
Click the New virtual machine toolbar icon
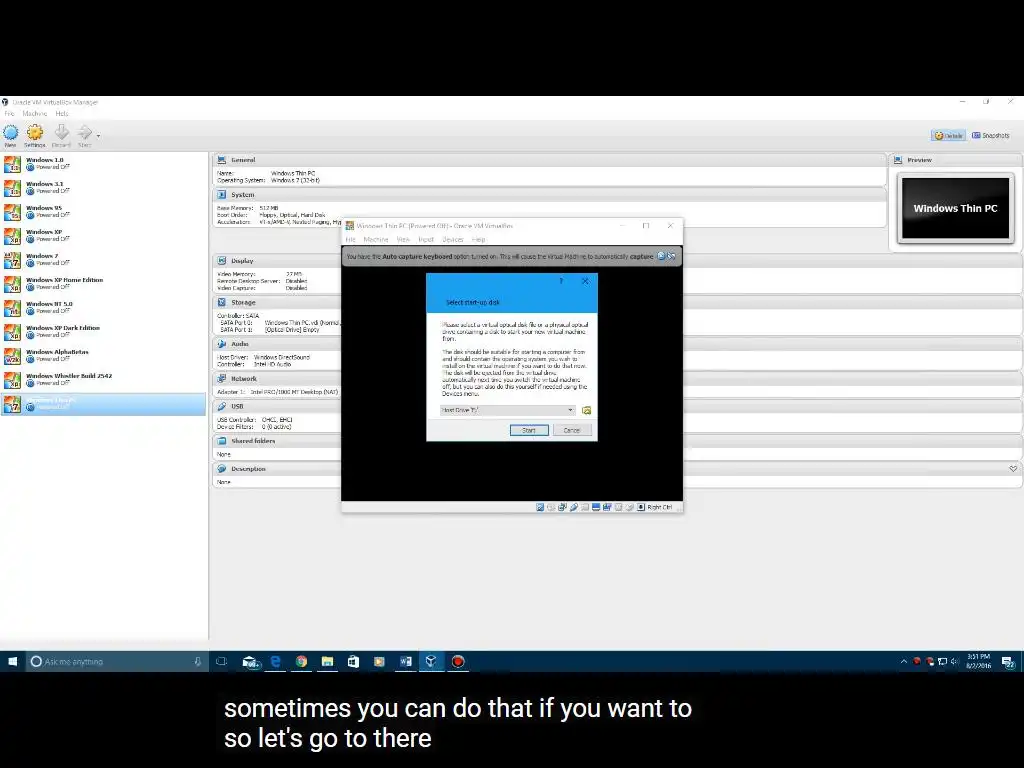(10, 135)
